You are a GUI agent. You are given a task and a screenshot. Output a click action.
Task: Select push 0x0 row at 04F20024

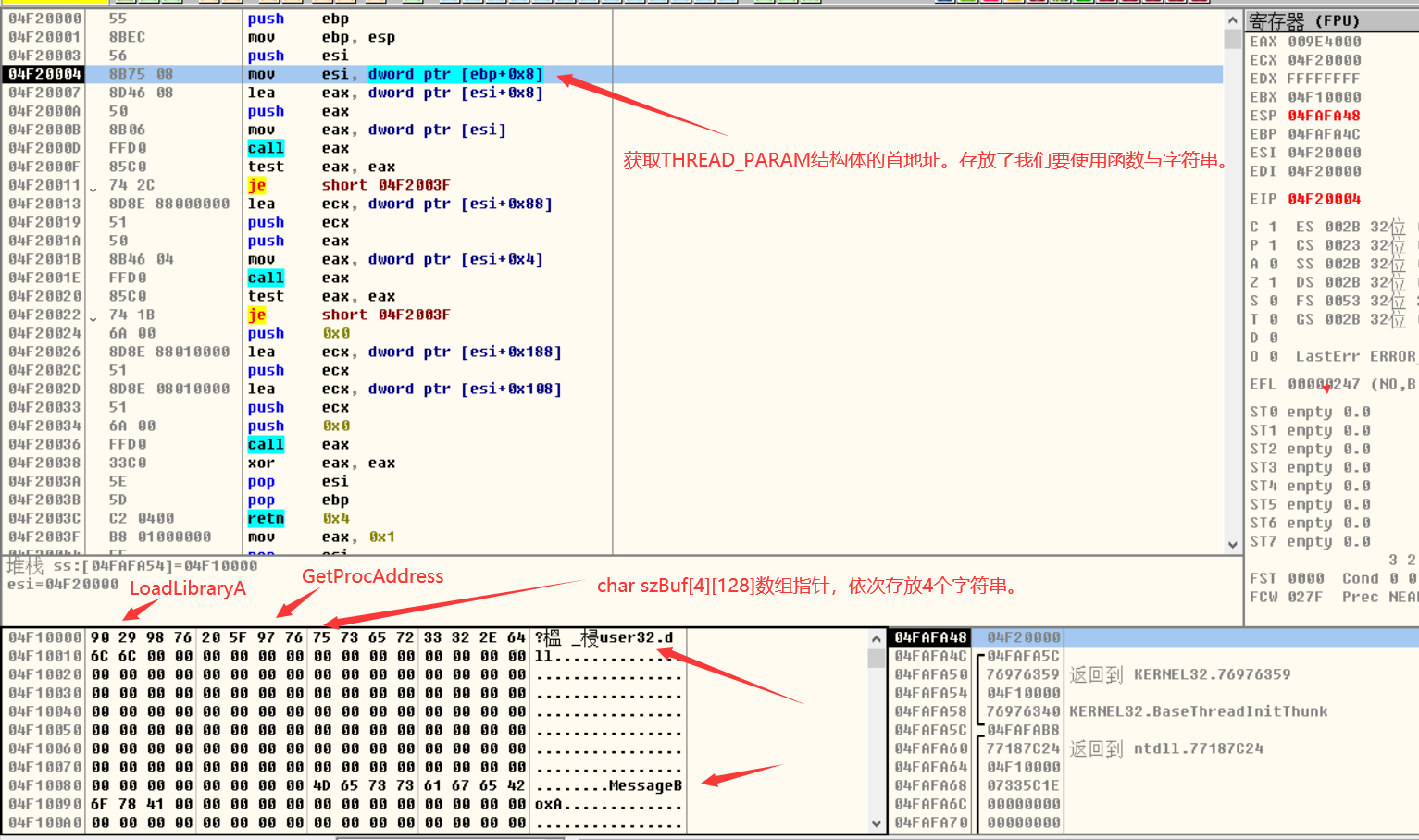(x=613, y=333)
